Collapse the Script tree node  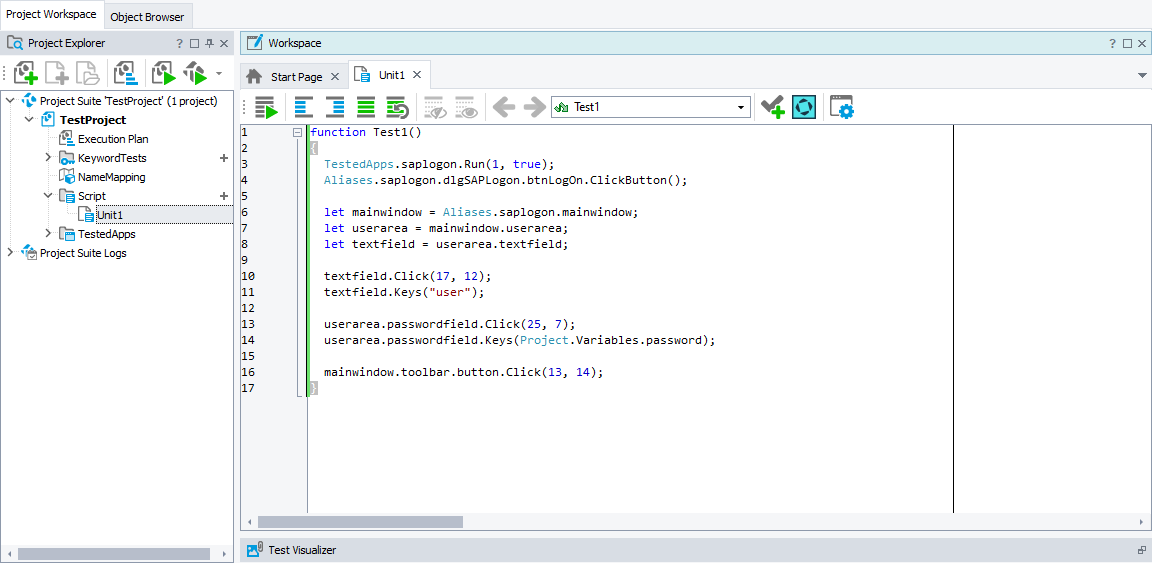tap(48, 196)
